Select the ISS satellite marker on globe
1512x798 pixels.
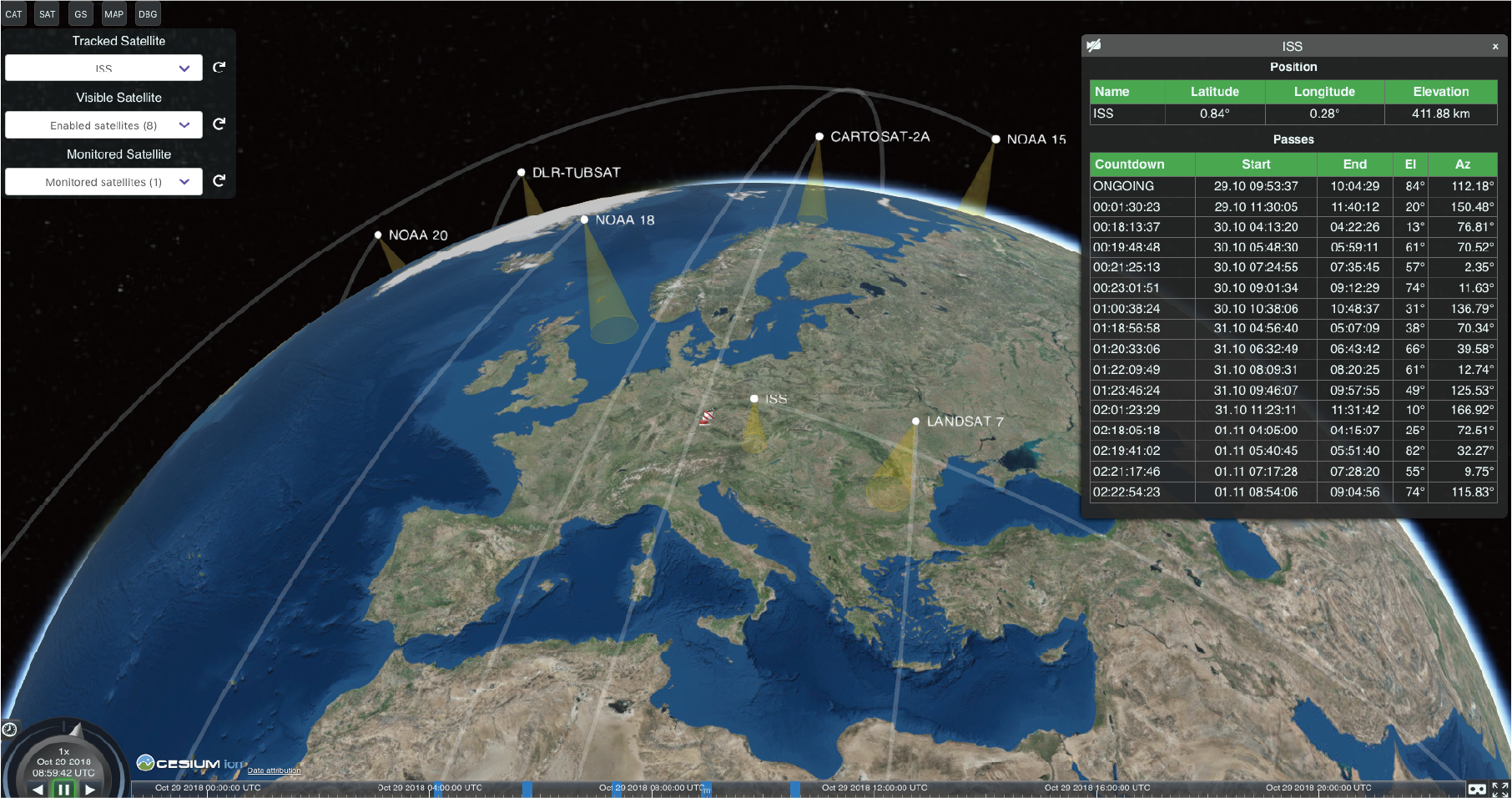click(754, 399)
